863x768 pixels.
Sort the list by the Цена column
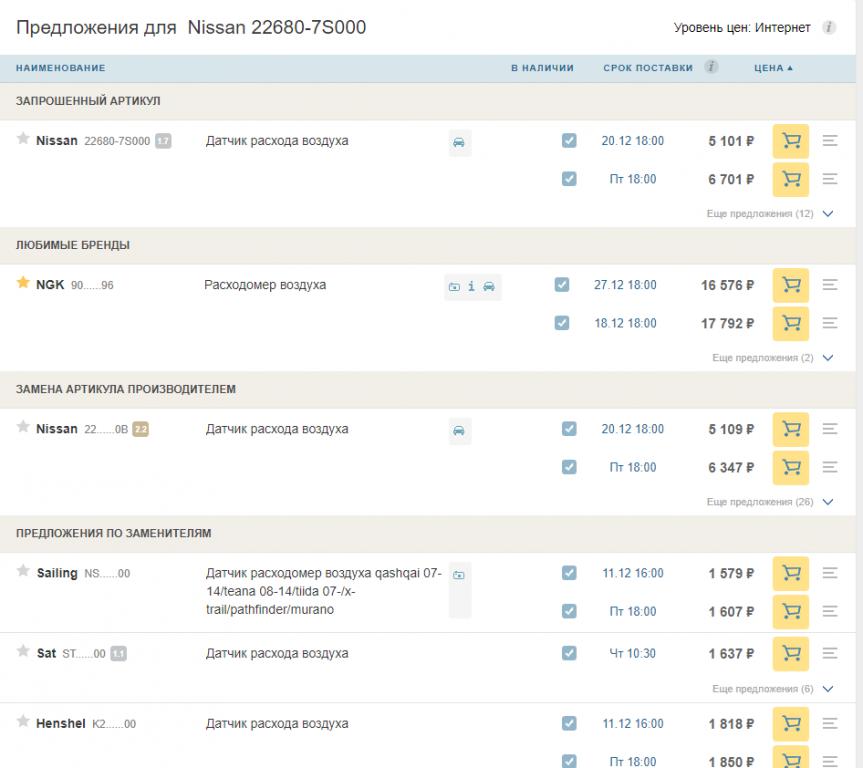pyautogui.click(x=773, y=68)
